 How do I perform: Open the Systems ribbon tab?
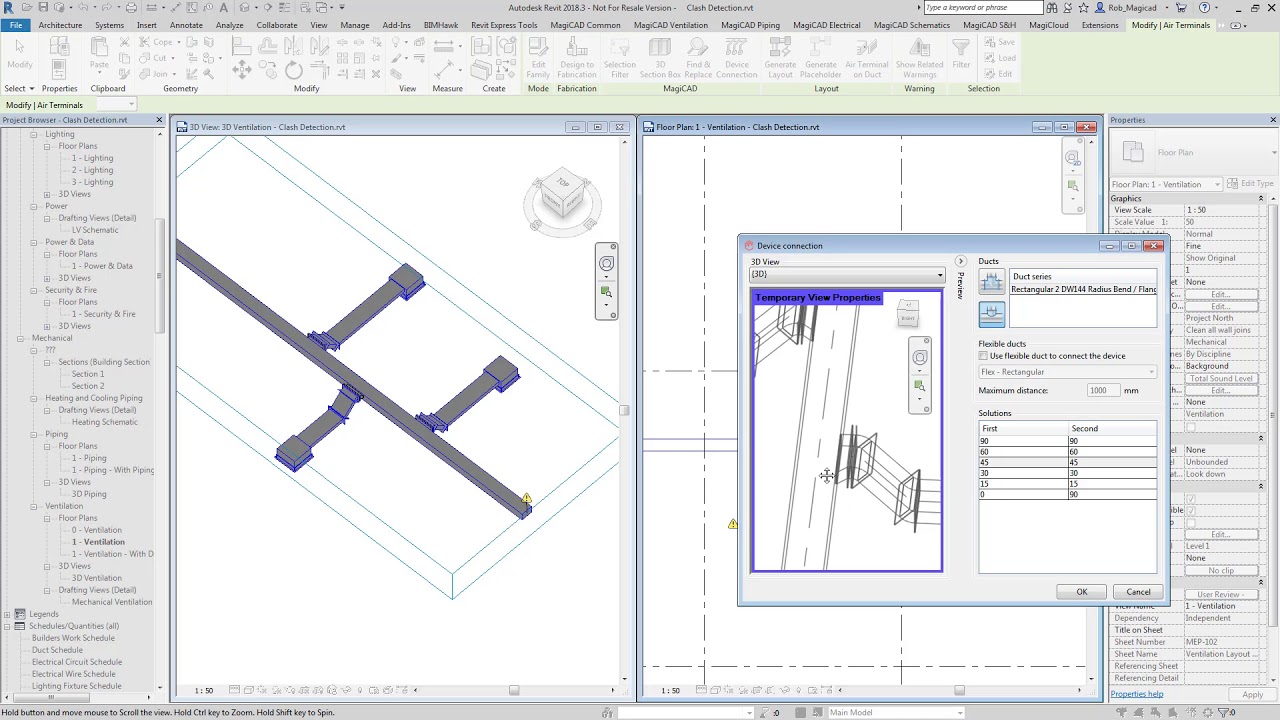[x=109, y=25]
